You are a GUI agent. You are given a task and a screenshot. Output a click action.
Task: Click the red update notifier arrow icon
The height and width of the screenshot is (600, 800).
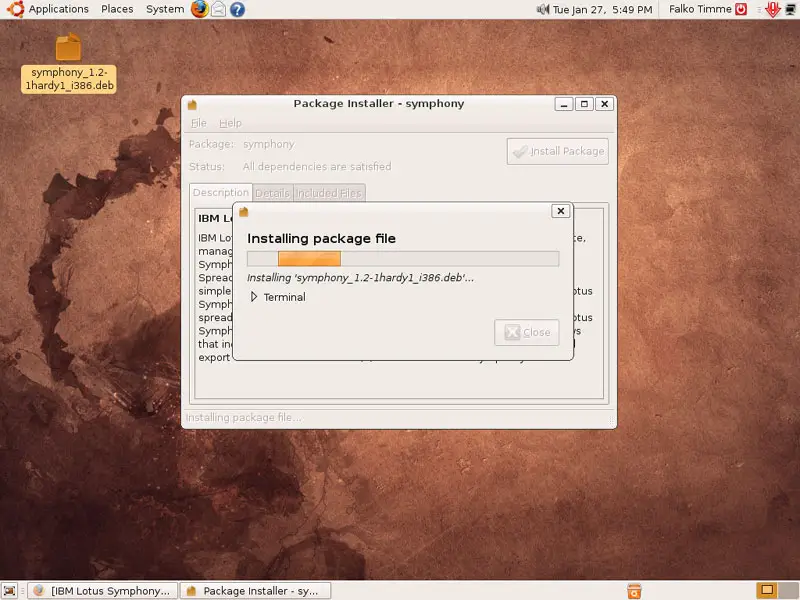pyautogui.click(x=772, y=9)
